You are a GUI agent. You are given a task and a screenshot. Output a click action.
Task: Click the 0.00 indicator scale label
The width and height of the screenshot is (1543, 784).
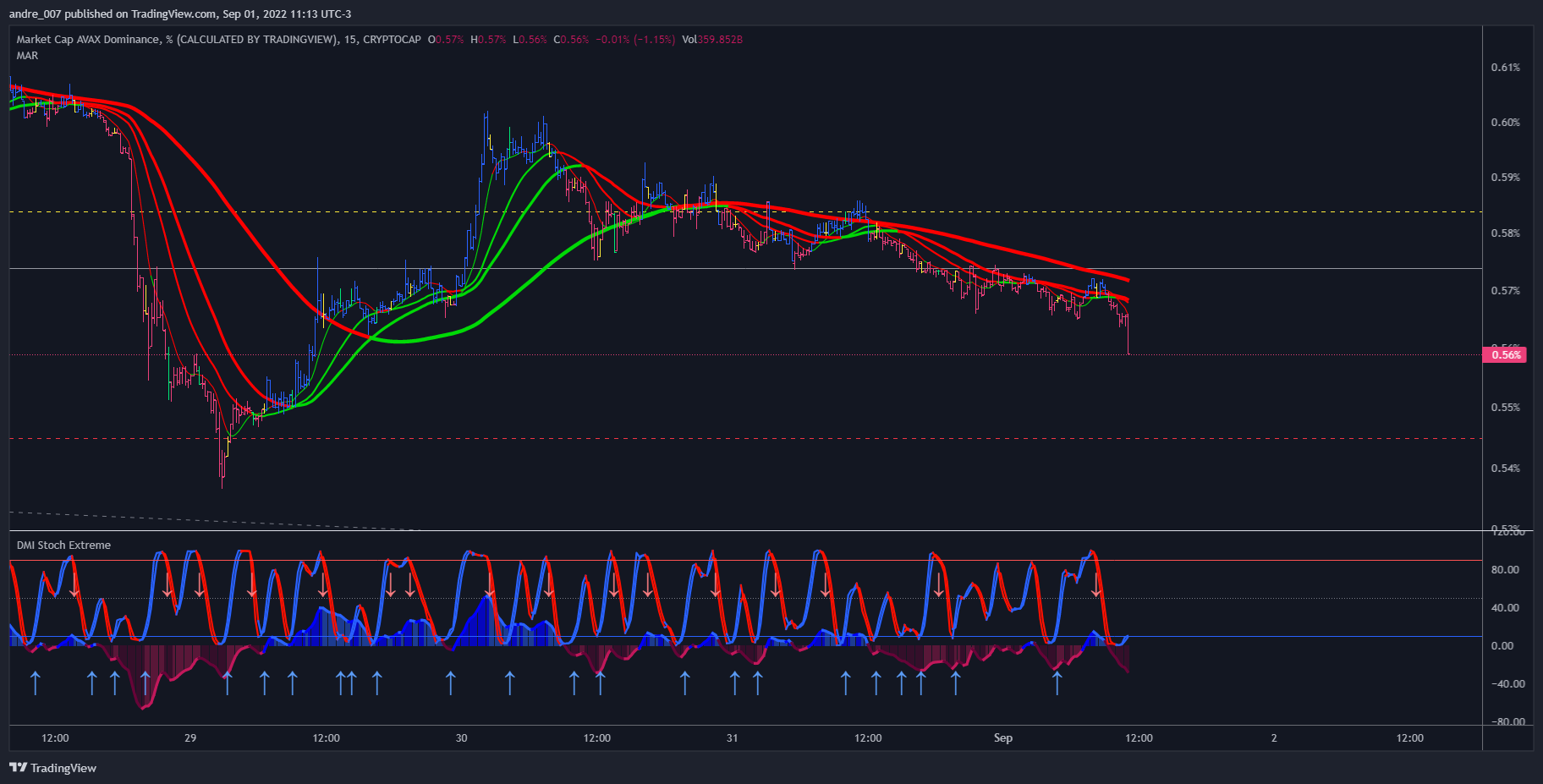point(1502,646)
